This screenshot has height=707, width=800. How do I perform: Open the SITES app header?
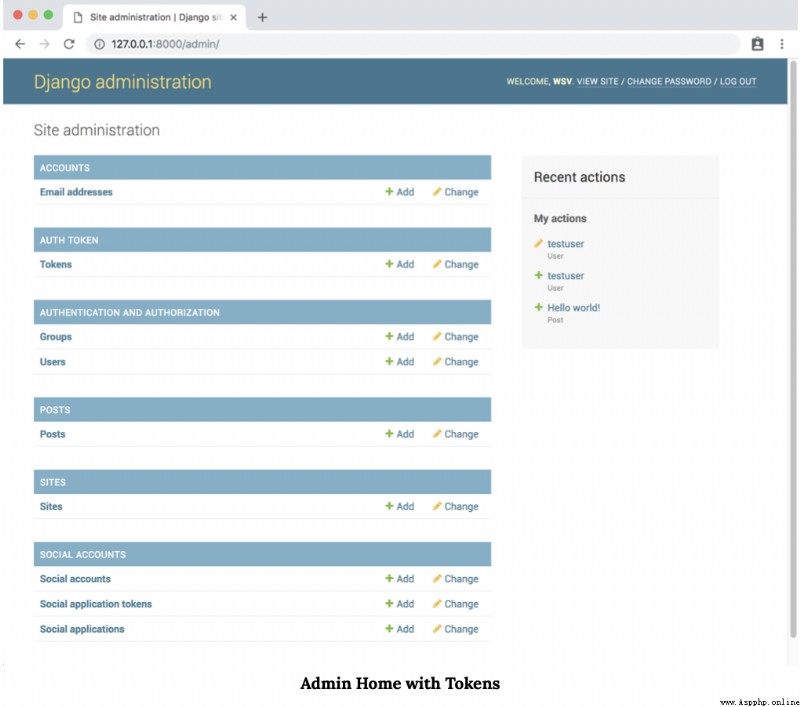pos(53,483)
